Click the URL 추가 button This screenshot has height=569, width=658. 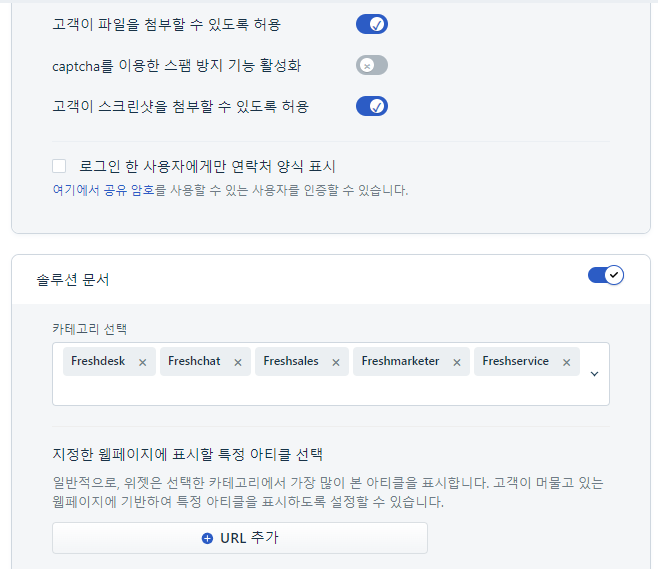tap(240, 538)
